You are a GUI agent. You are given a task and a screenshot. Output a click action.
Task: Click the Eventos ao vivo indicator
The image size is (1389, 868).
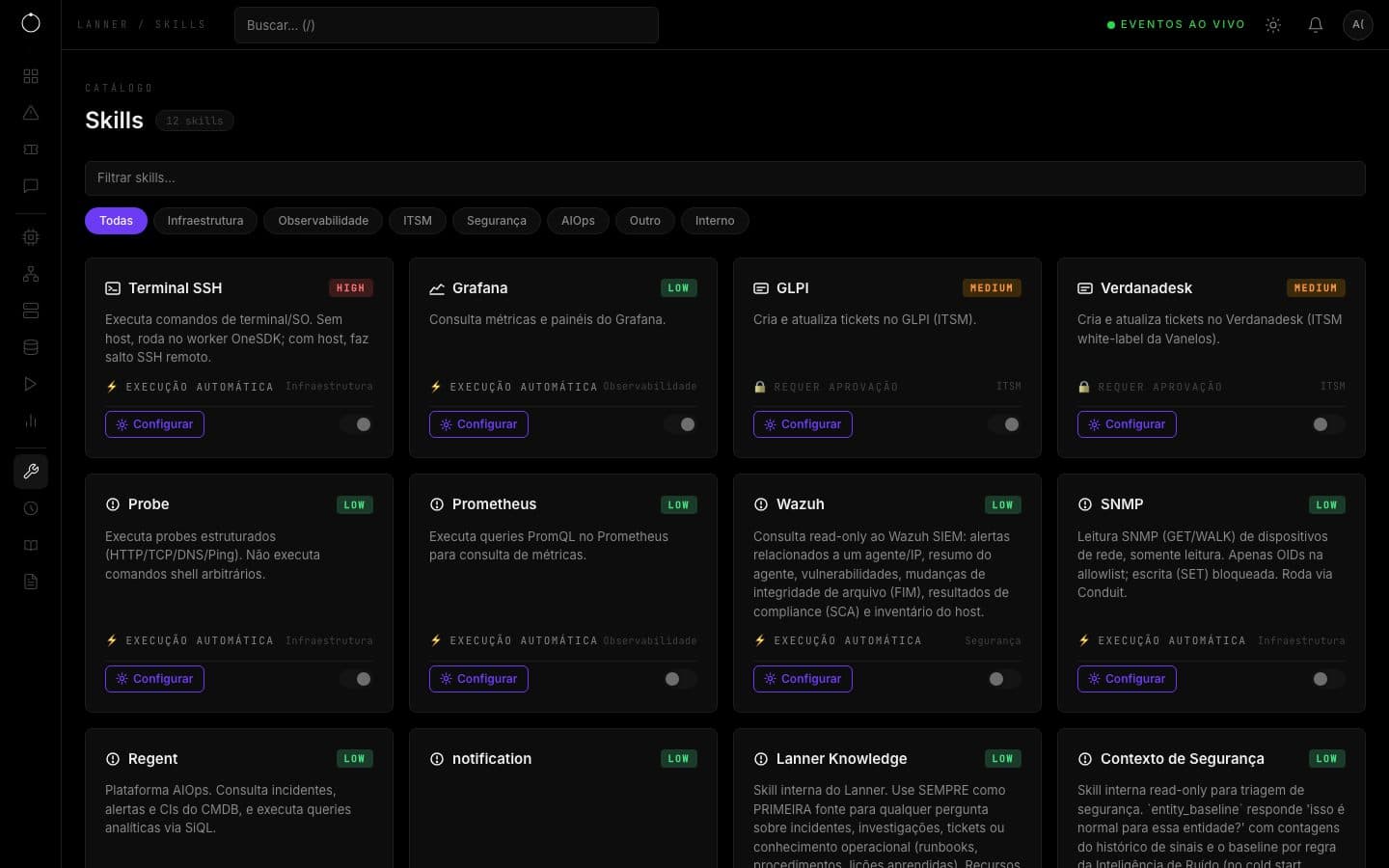coord(1176,25)
